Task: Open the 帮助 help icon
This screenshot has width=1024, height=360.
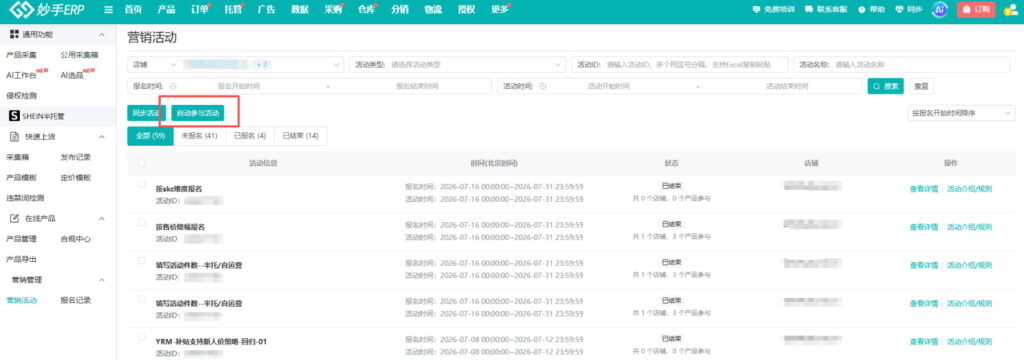Action: (872, 10)
